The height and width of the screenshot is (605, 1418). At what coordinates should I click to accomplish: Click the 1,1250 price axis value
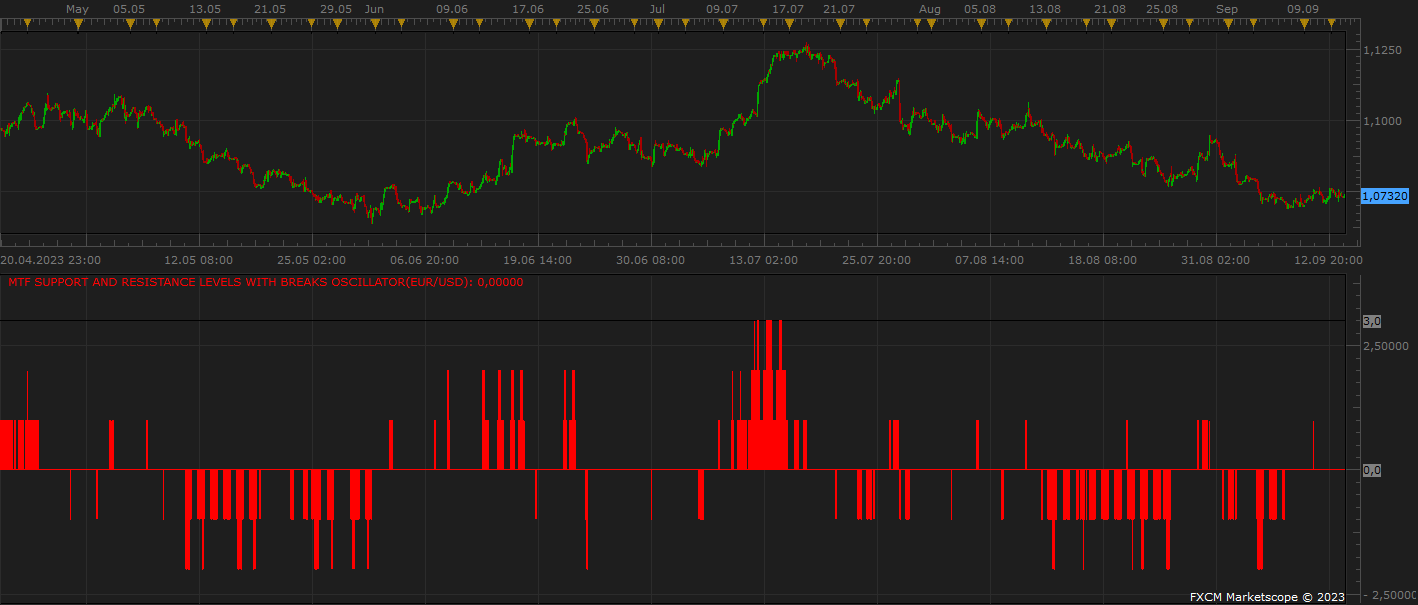[x=1384, y=49]
